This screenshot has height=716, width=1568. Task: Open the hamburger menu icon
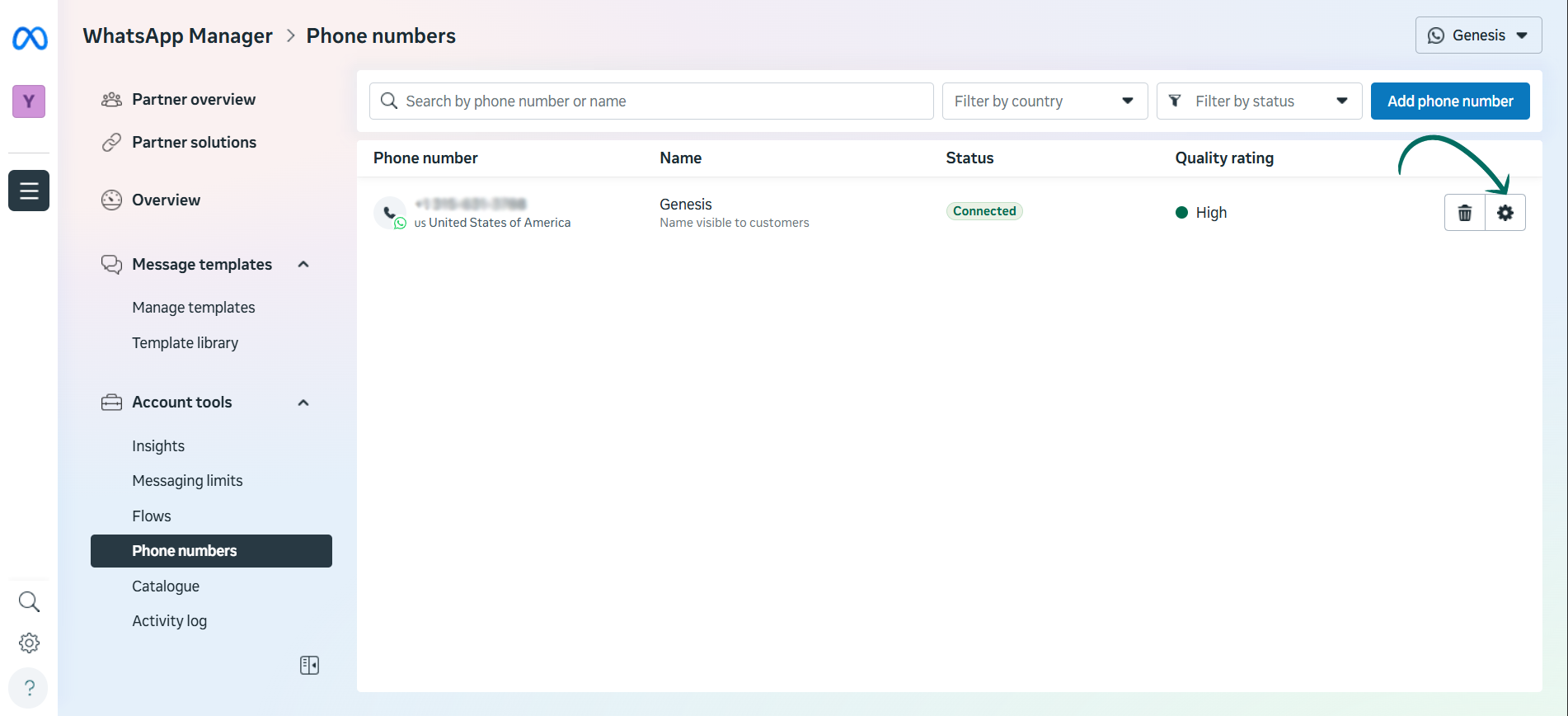pyautogui.click(x=29, y=191)
